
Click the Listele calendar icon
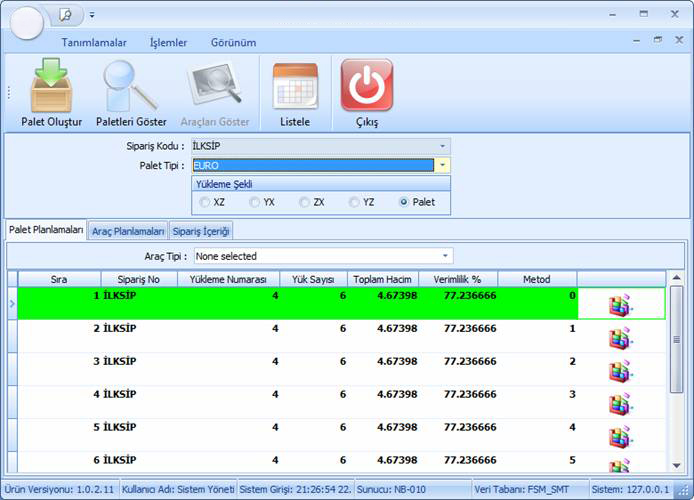coord(295,87)
